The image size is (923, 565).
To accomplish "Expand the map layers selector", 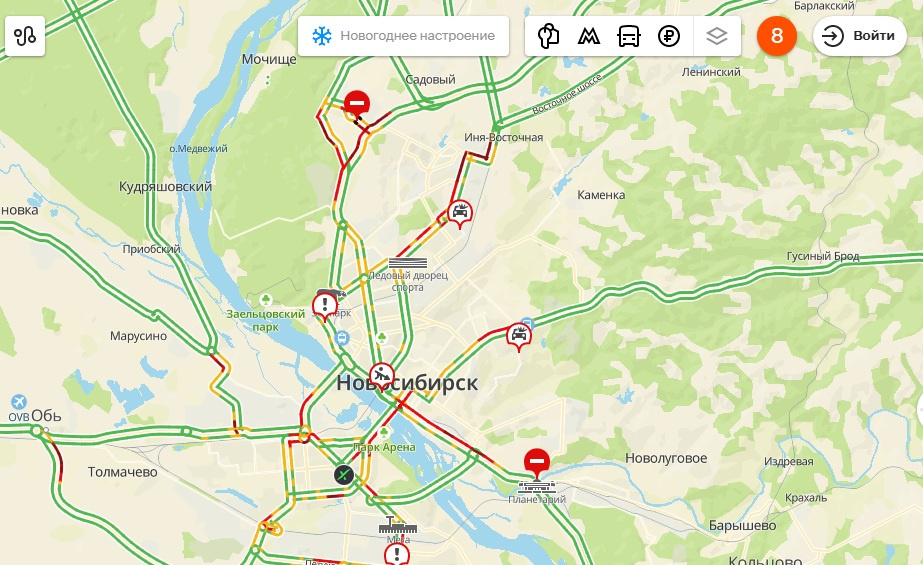I will [x=716, y=36].
